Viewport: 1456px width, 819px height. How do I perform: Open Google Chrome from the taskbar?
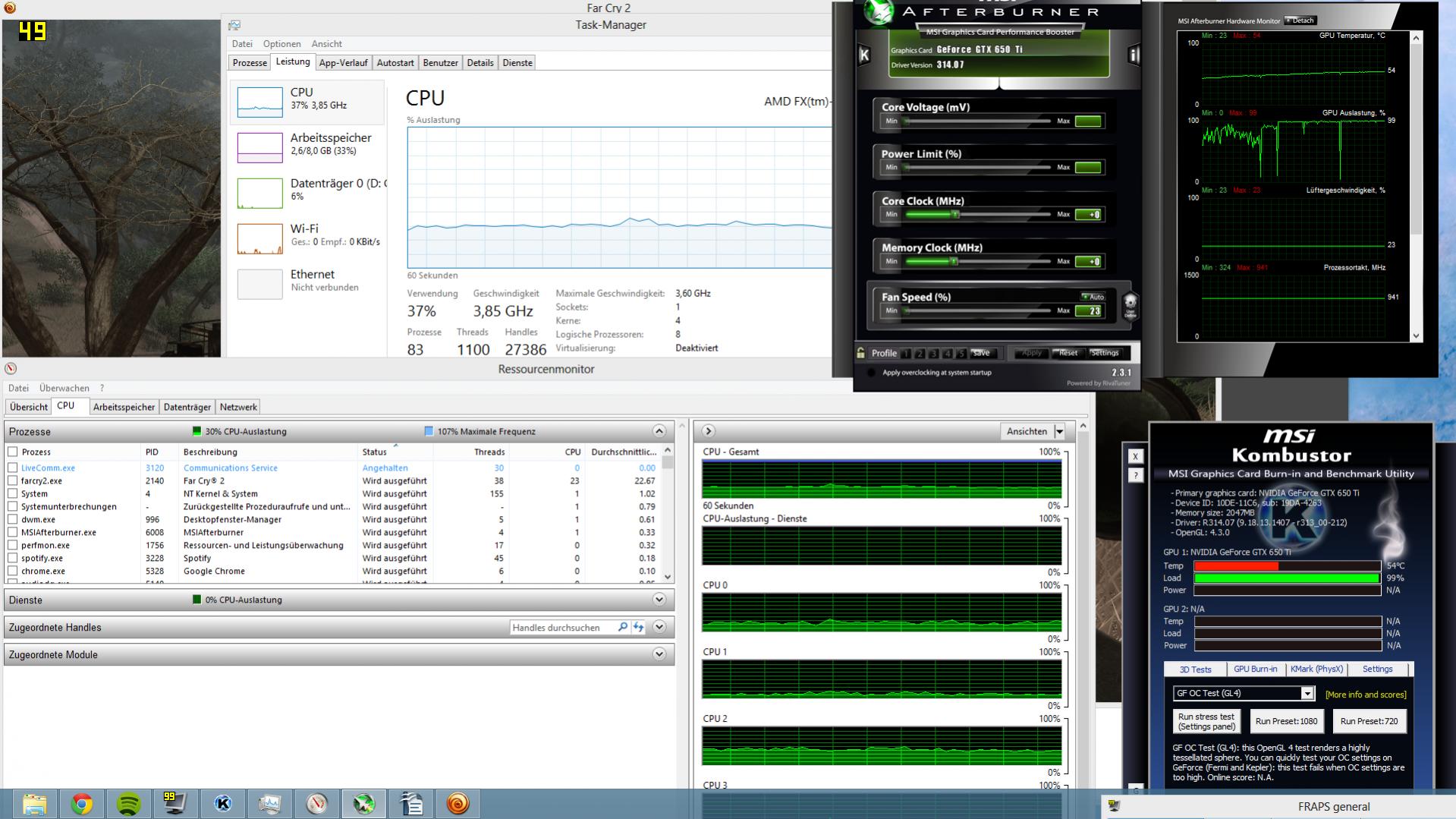(x=82, y=804)
